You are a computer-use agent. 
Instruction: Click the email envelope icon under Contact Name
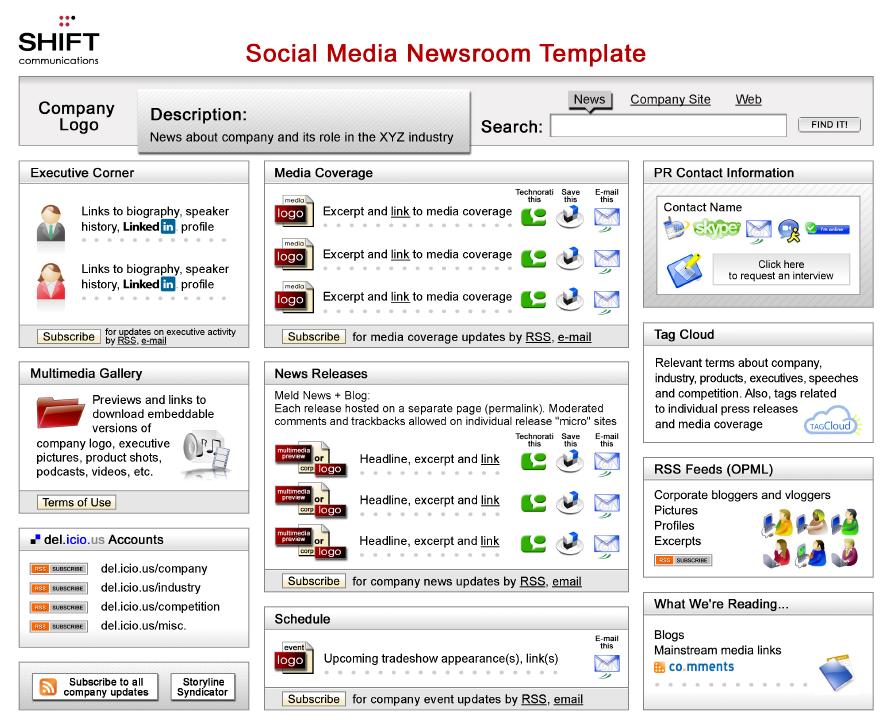(x=759, y=230)
